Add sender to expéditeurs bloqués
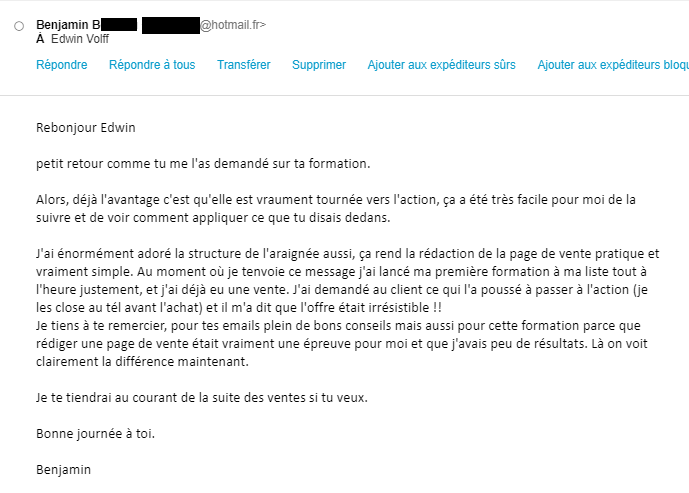 (612, 65)
